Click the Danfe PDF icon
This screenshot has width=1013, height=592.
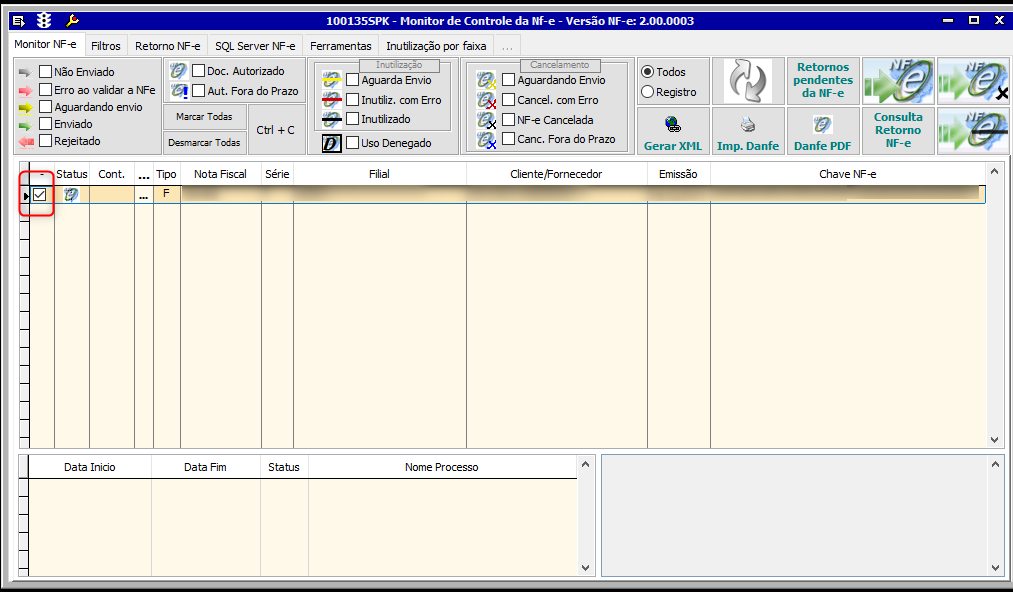822,125
